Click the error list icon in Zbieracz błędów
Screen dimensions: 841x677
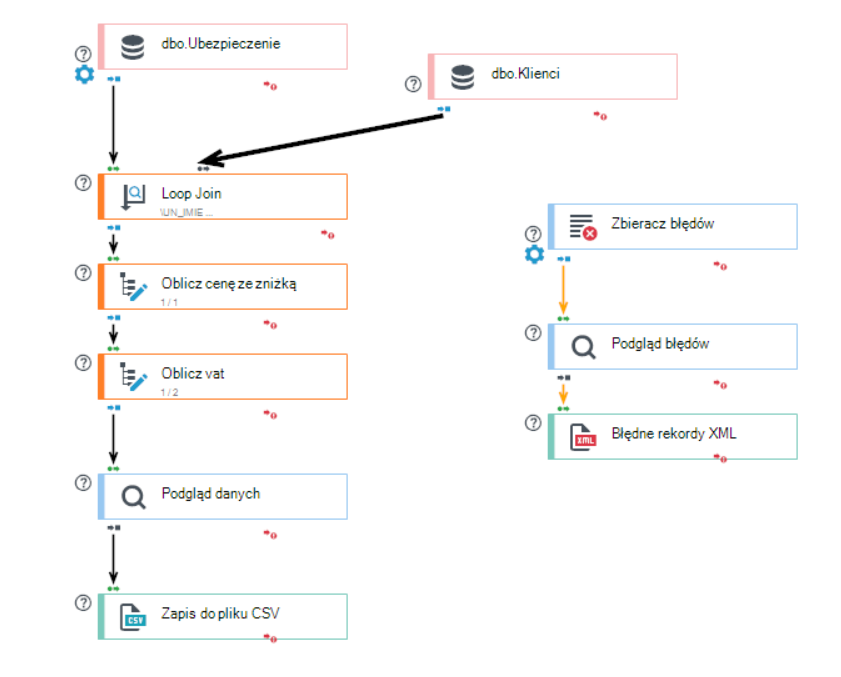click(583, 227)
